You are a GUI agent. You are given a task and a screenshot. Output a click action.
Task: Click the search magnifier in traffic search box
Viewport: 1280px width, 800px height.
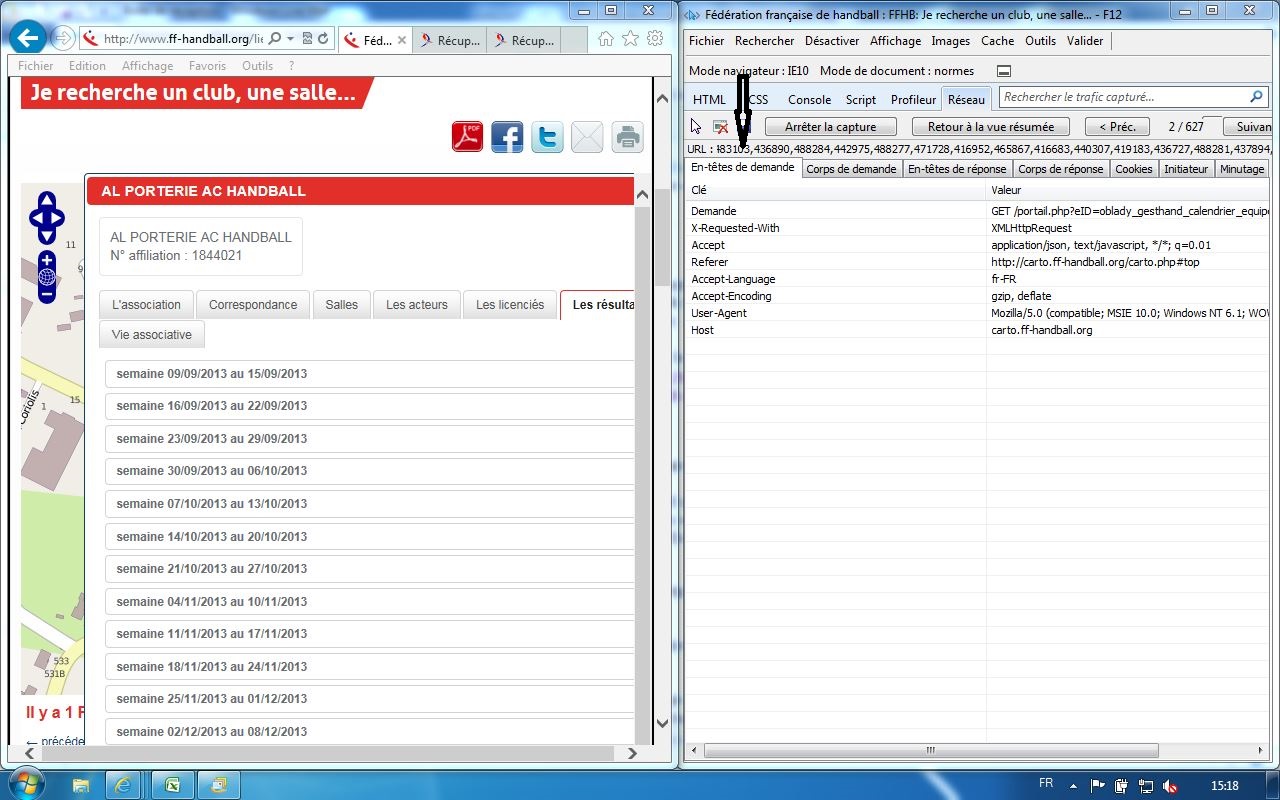pyautogui.click(x=1257, y=97)
